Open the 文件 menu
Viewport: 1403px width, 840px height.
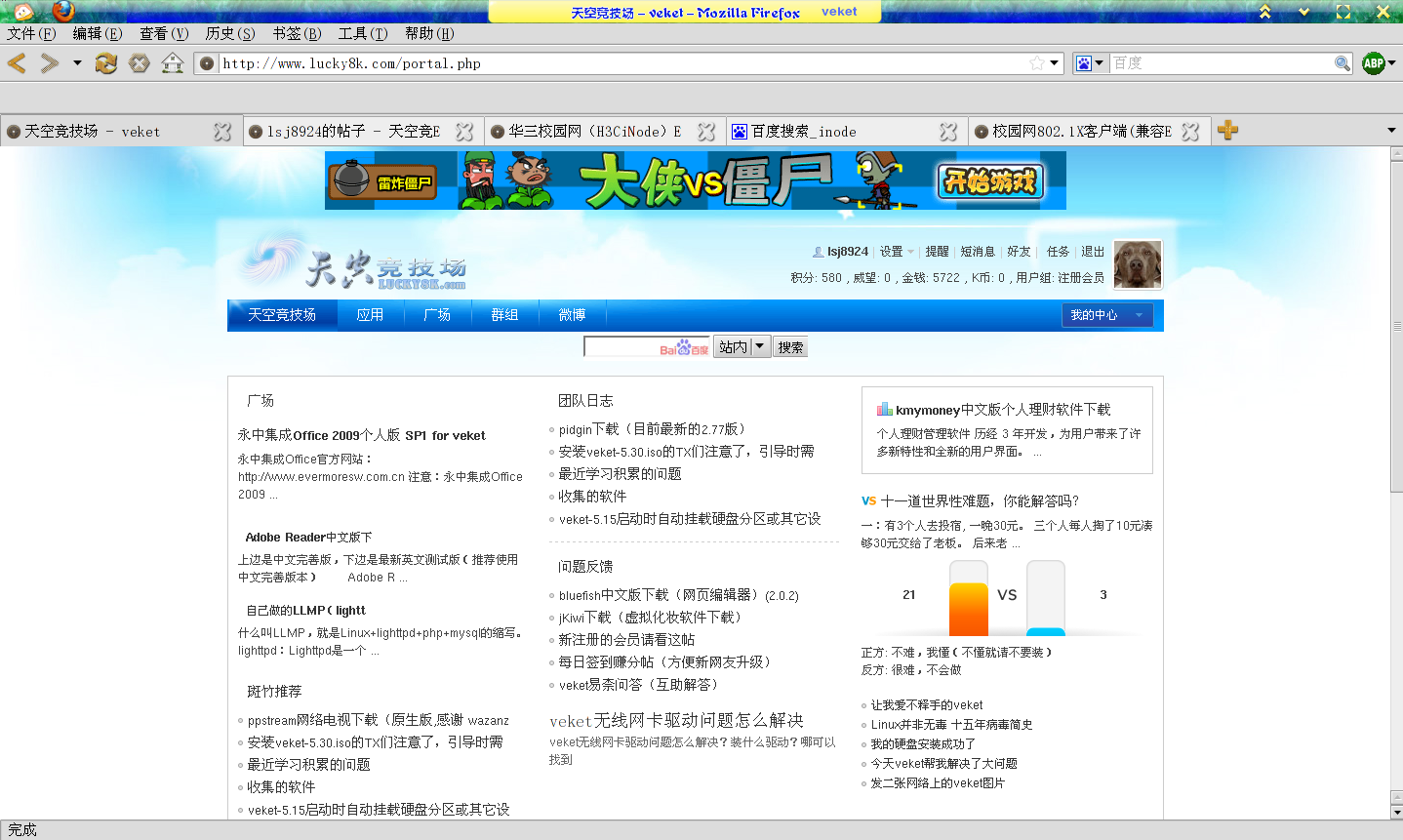[x=31, y=33]
